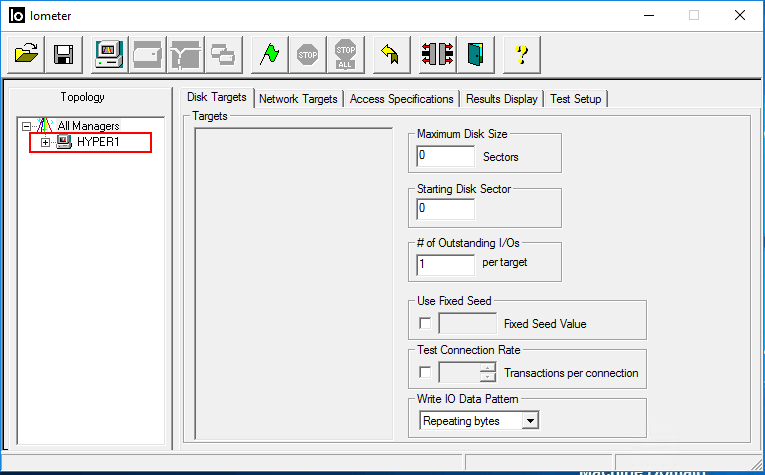Open test configuration file icon
765x475 pixels.
point(26,54)
